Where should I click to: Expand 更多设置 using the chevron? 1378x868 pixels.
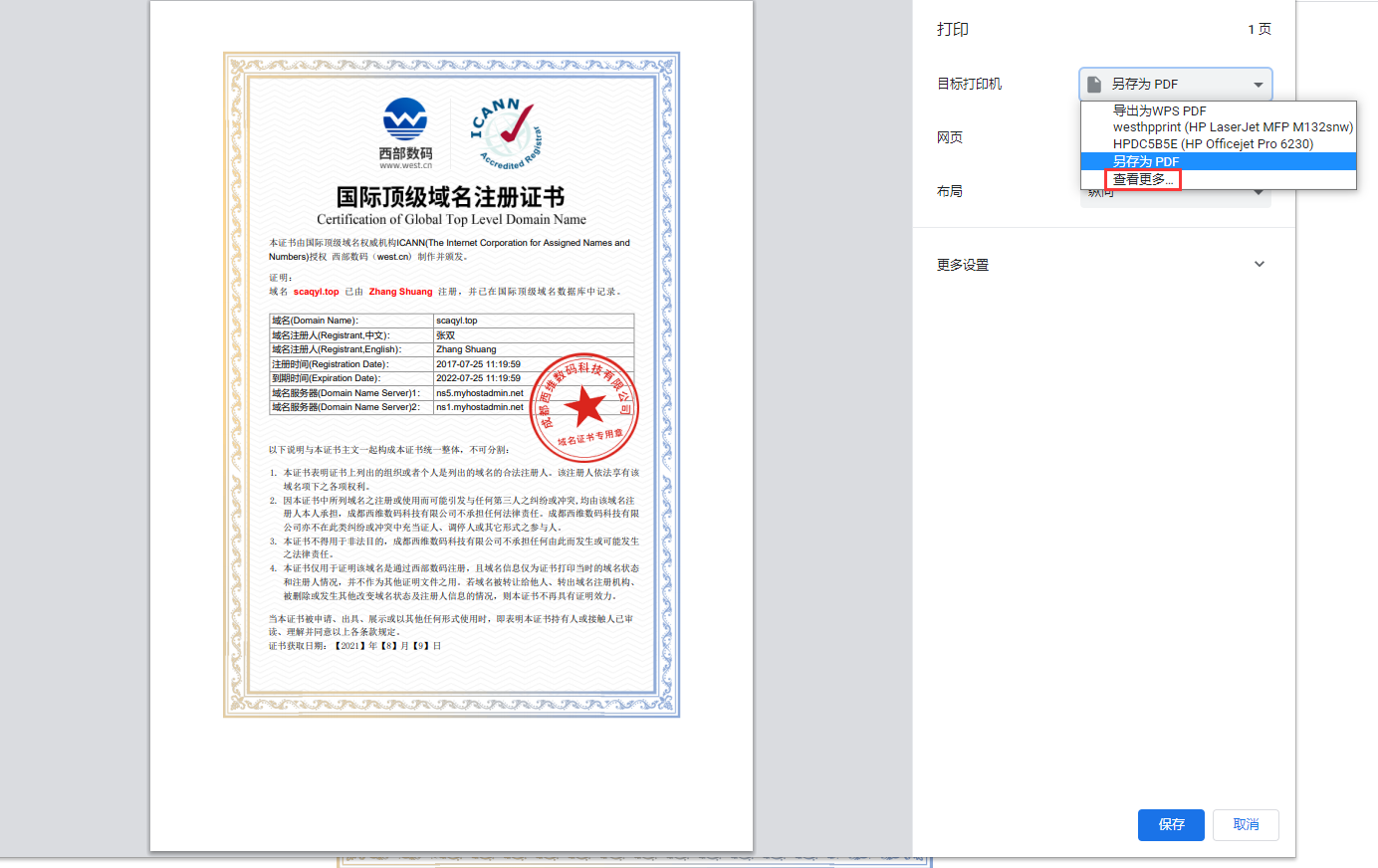coord(1260,265)
